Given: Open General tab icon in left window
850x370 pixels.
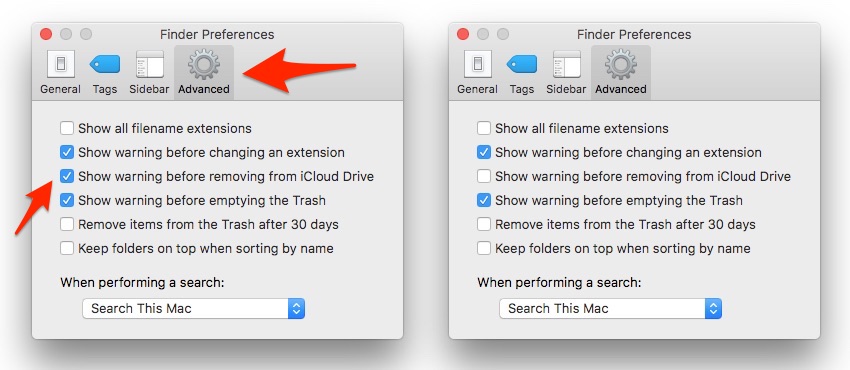Looking at the screenshot, I should (61, 64).
